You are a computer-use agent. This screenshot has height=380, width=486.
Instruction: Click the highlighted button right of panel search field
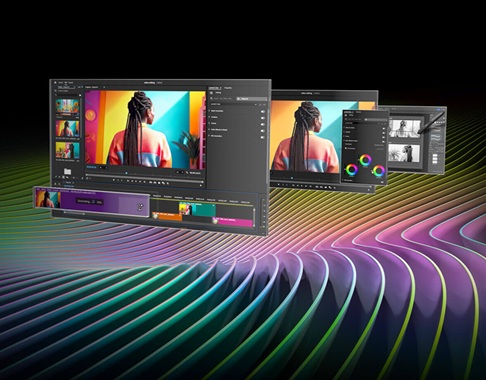click(251, 99)
